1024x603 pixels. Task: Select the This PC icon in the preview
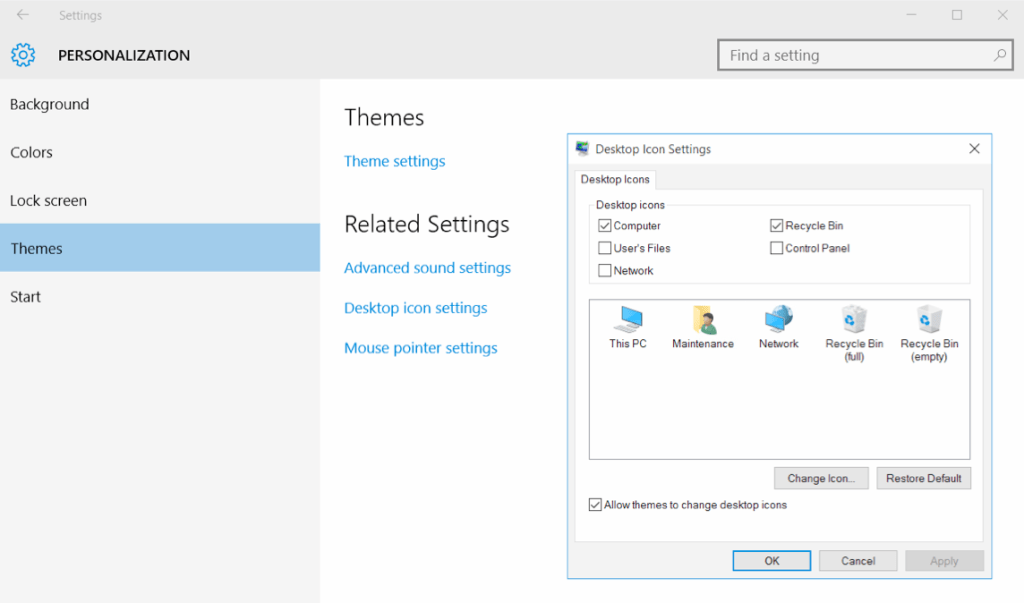click(627, 322)
